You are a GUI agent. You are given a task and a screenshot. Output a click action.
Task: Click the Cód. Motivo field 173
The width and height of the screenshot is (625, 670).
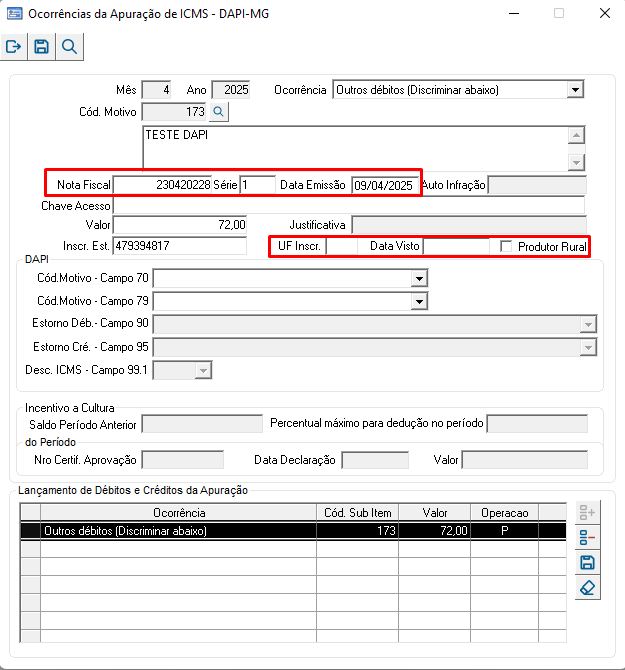(174, 112)
